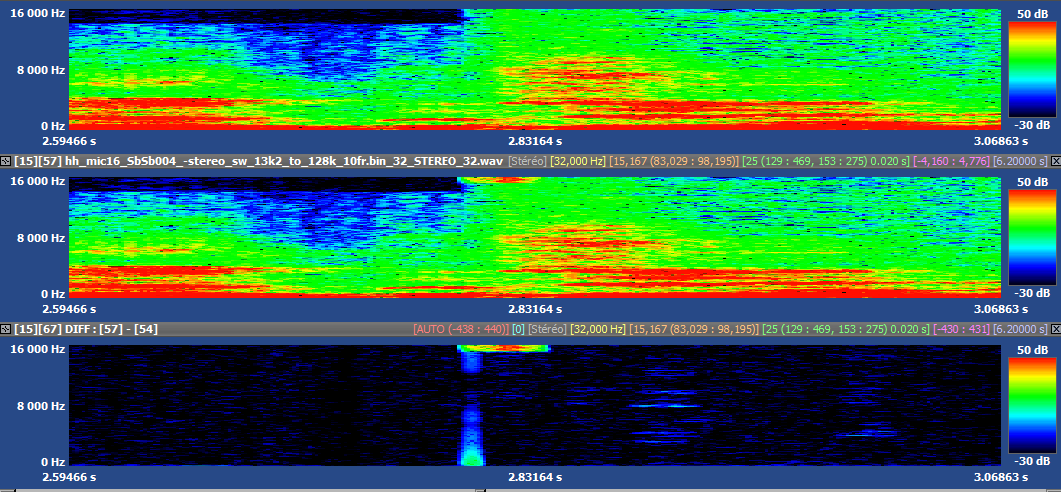
Task: Click the right X icon on the DIFF track header
Action: point(1054,329)
